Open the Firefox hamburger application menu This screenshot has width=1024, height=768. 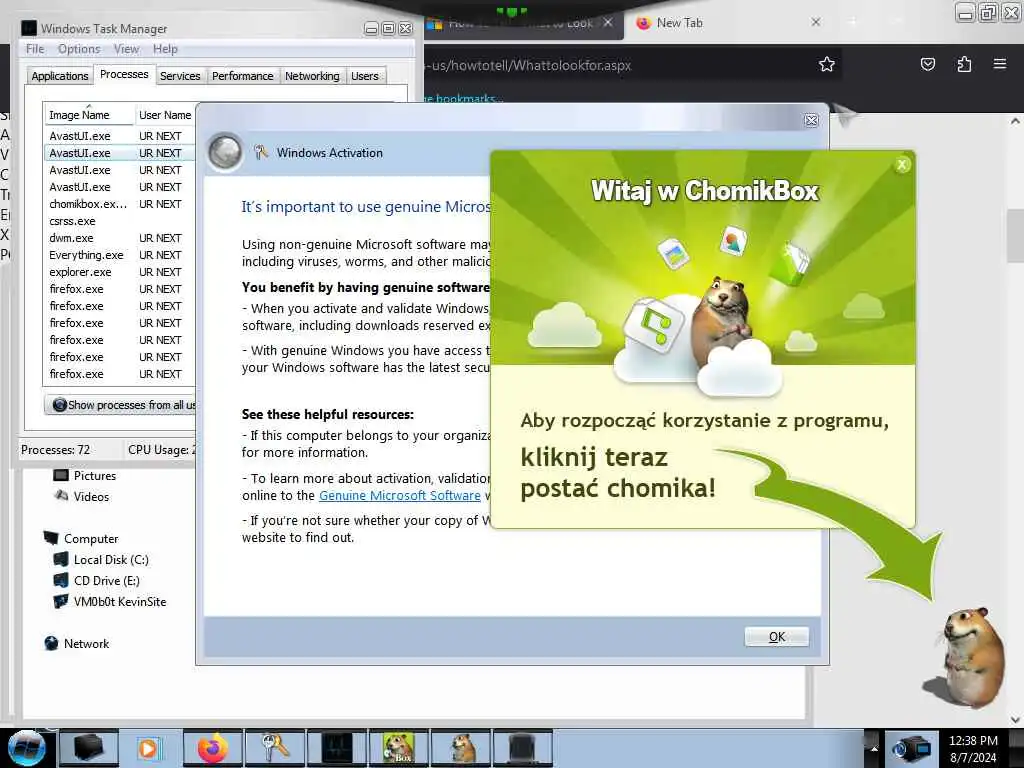coord(1000,64)
